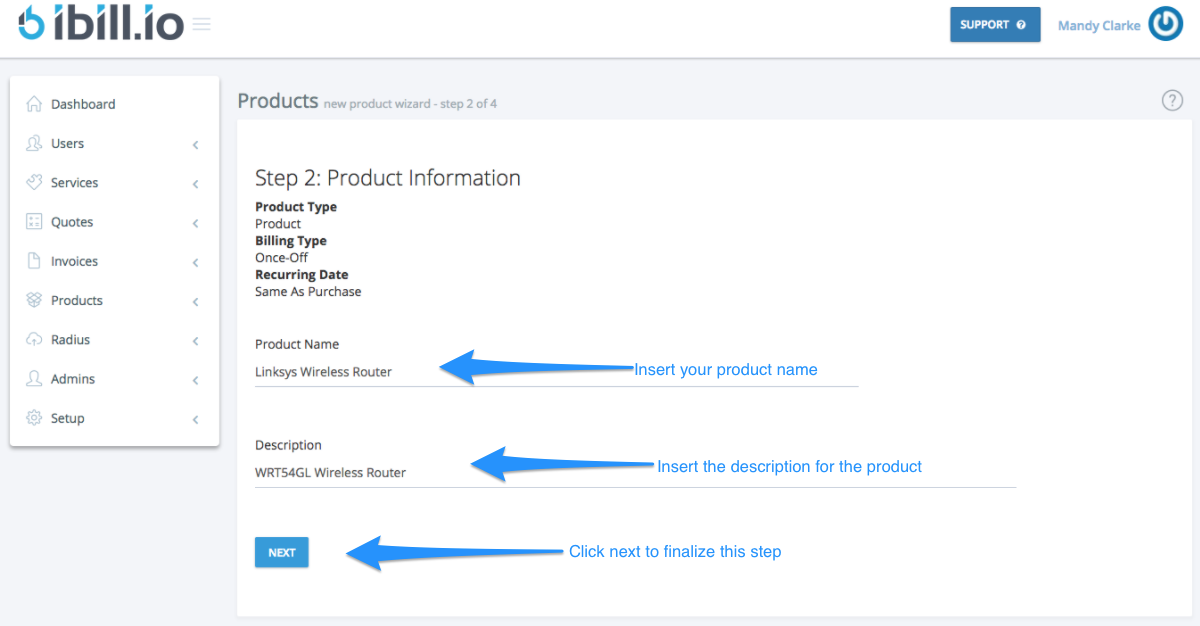This screenshot has width=1200, height=626.
Task: Open the Quotes menu item
Action: 72,222
